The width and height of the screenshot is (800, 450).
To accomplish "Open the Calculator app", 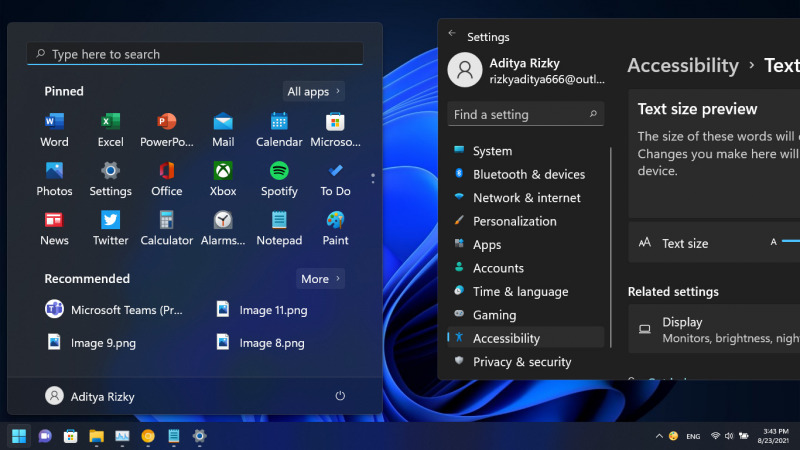I will (166, 228).
